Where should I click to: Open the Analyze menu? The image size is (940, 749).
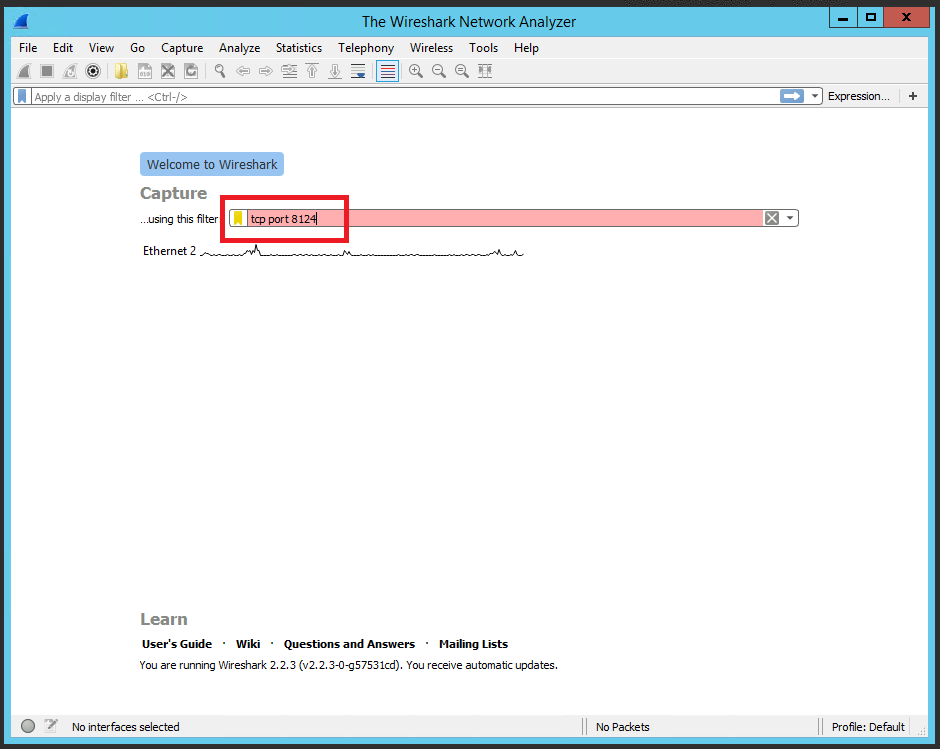pyautogui.click(x=239, y=47)
